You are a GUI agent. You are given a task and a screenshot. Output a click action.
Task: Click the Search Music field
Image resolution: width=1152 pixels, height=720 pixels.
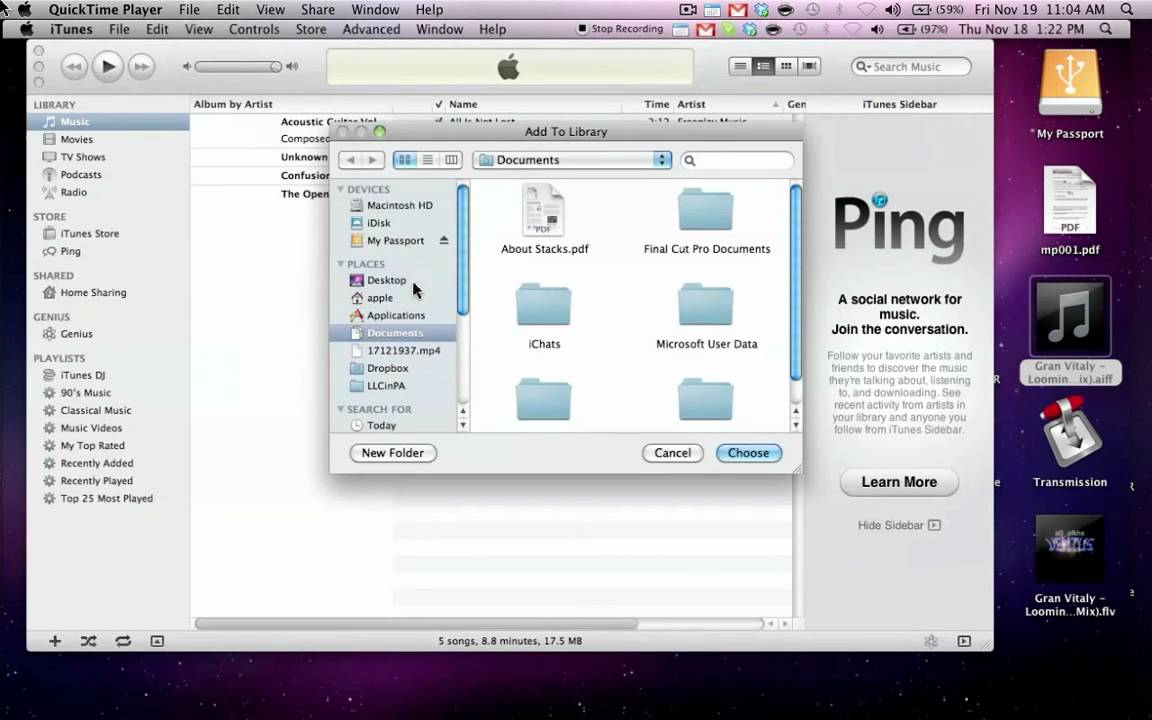point(911,66)
